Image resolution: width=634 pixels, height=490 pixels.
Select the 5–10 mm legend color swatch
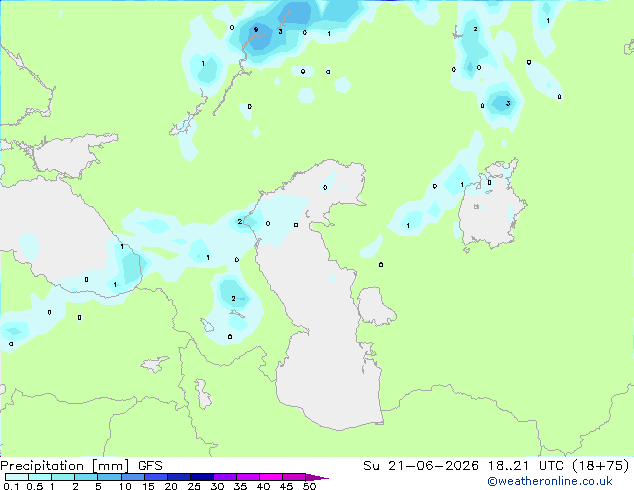coord(109,477)
